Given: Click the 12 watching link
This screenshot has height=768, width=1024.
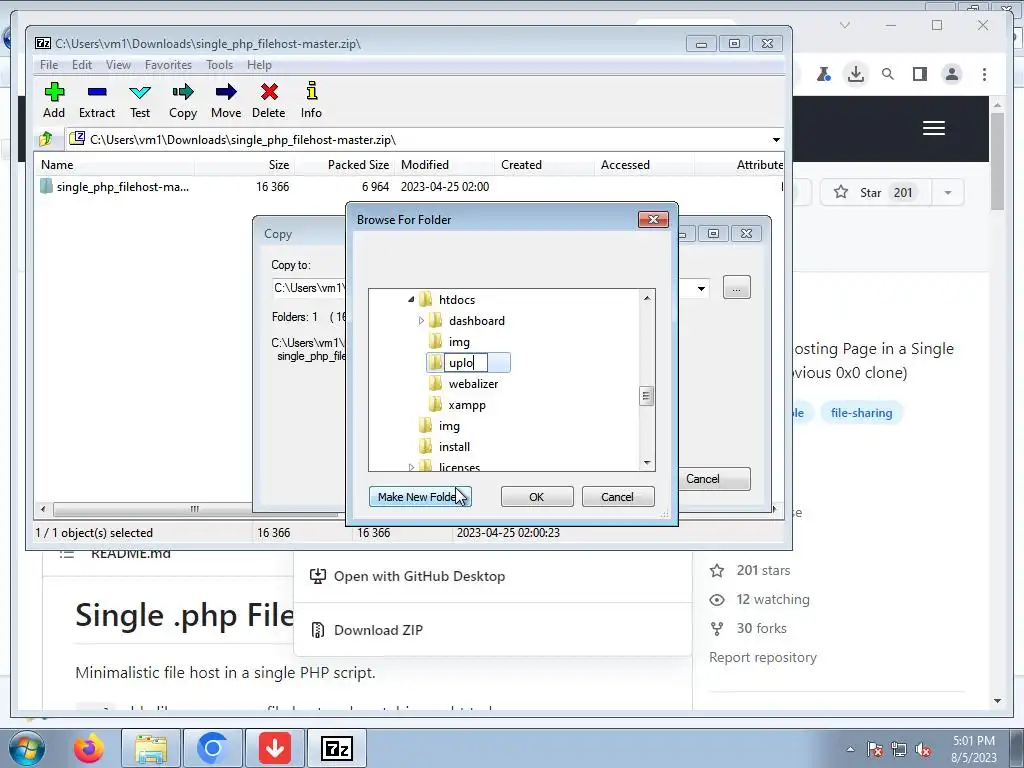Looking at the screenshot, I should 773,599.
